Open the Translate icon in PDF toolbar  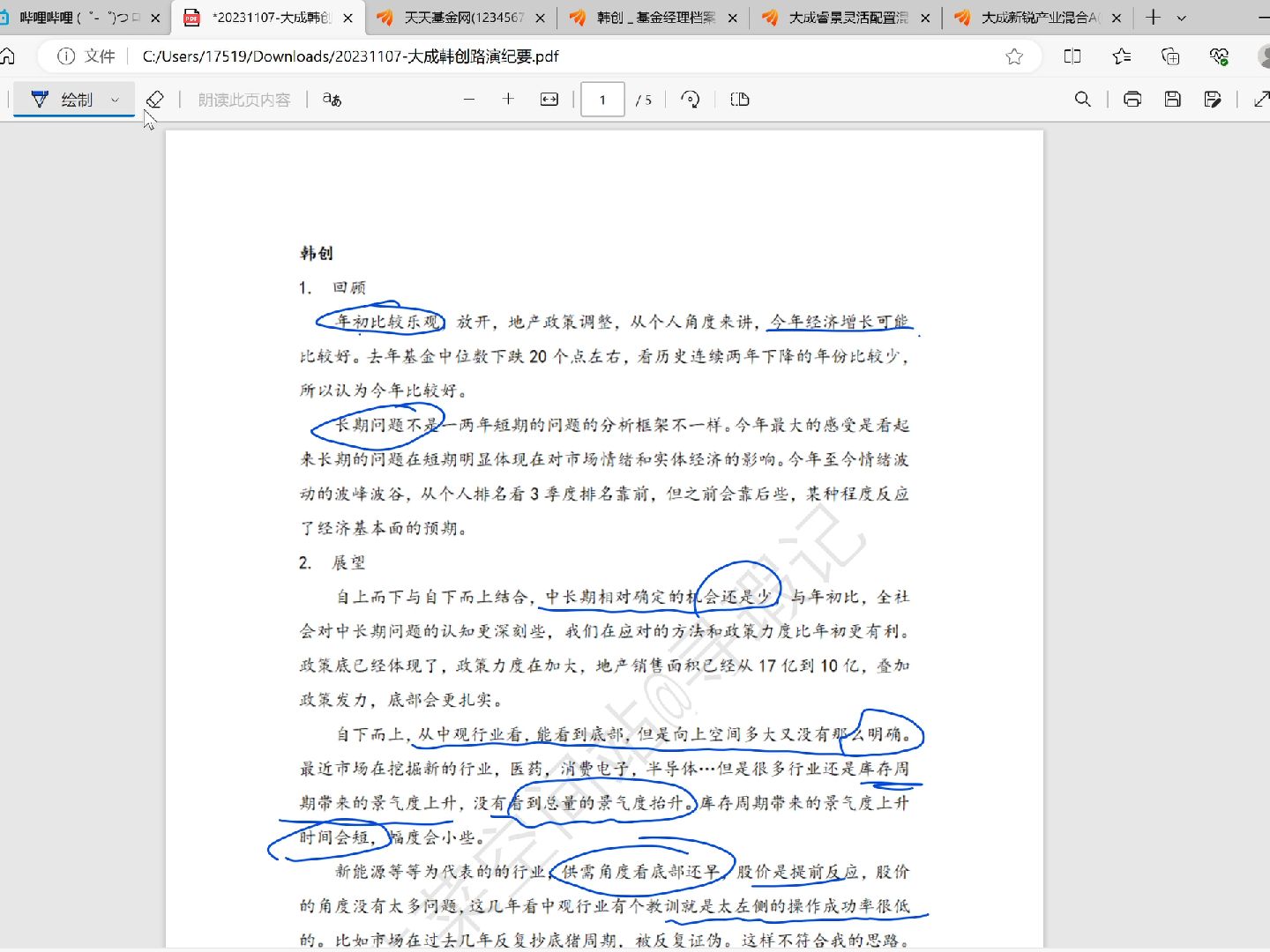tap(332, 100)
